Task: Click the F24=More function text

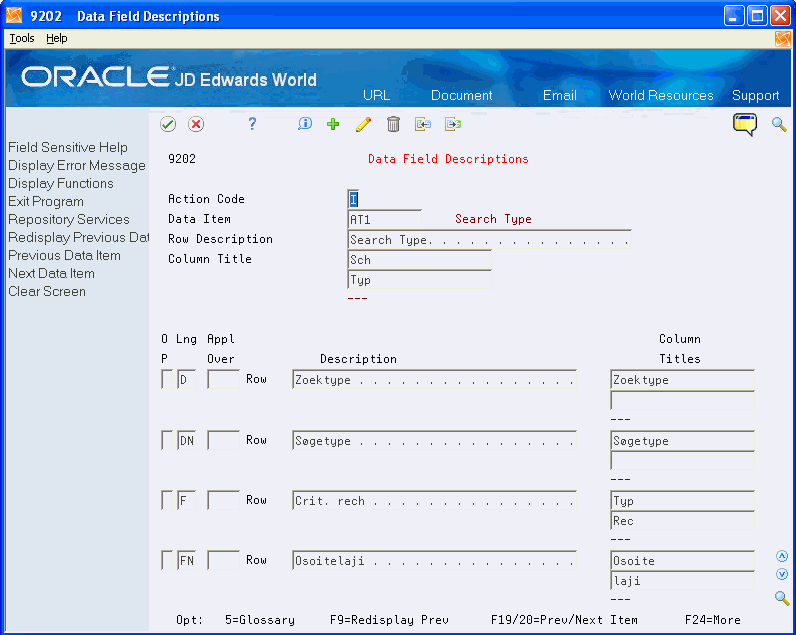Action: click(712, 620)
